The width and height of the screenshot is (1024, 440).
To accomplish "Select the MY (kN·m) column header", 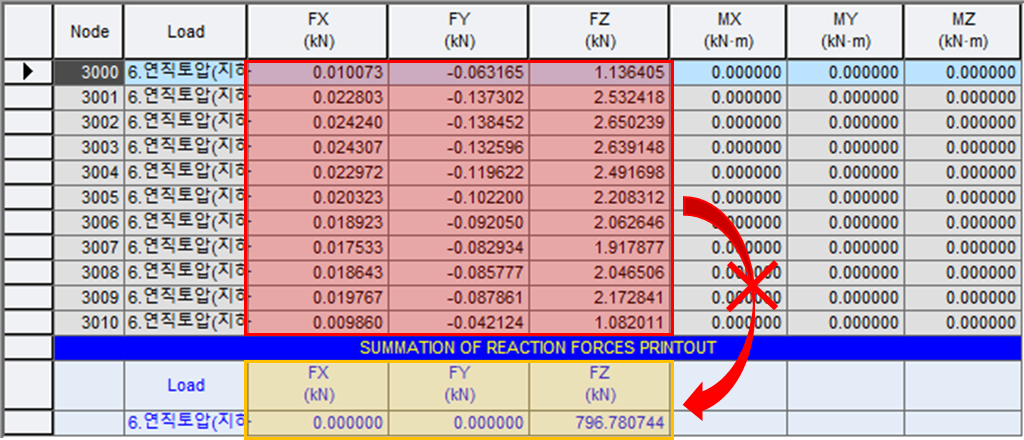I will tap(845, 31).
